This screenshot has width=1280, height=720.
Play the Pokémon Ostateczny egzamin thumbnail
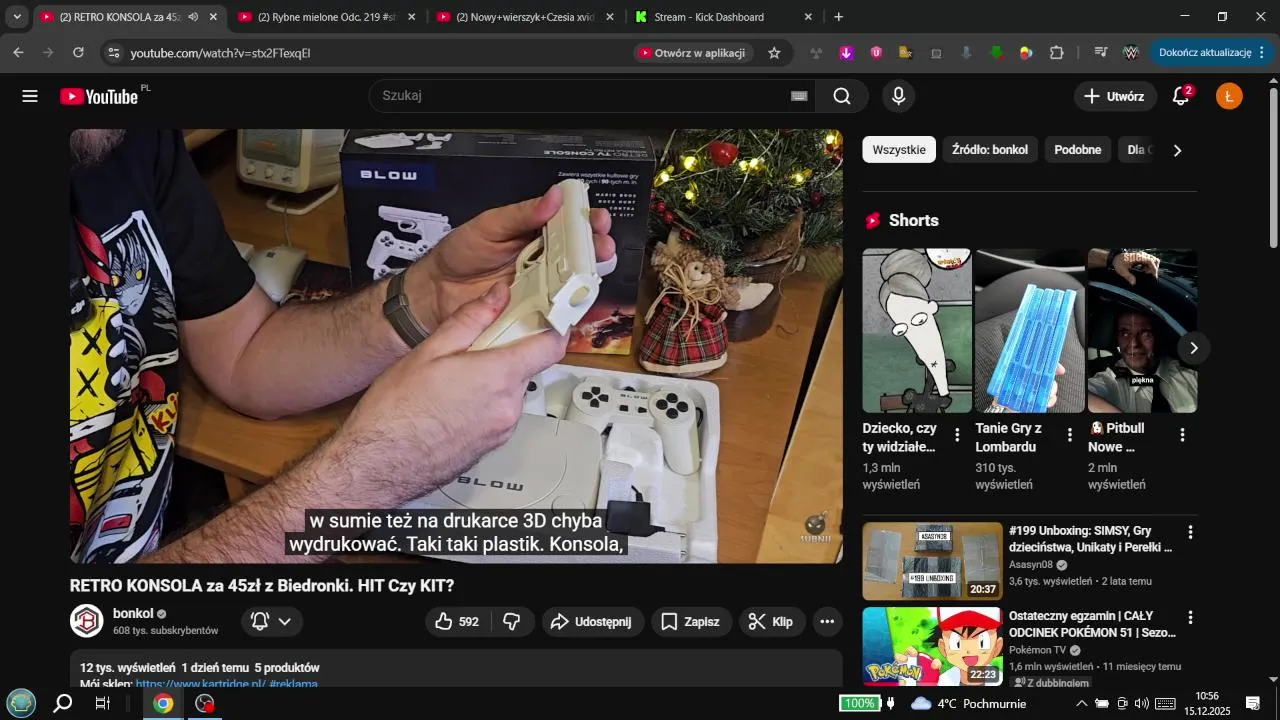pyautogui.click(x=932, y=646)
